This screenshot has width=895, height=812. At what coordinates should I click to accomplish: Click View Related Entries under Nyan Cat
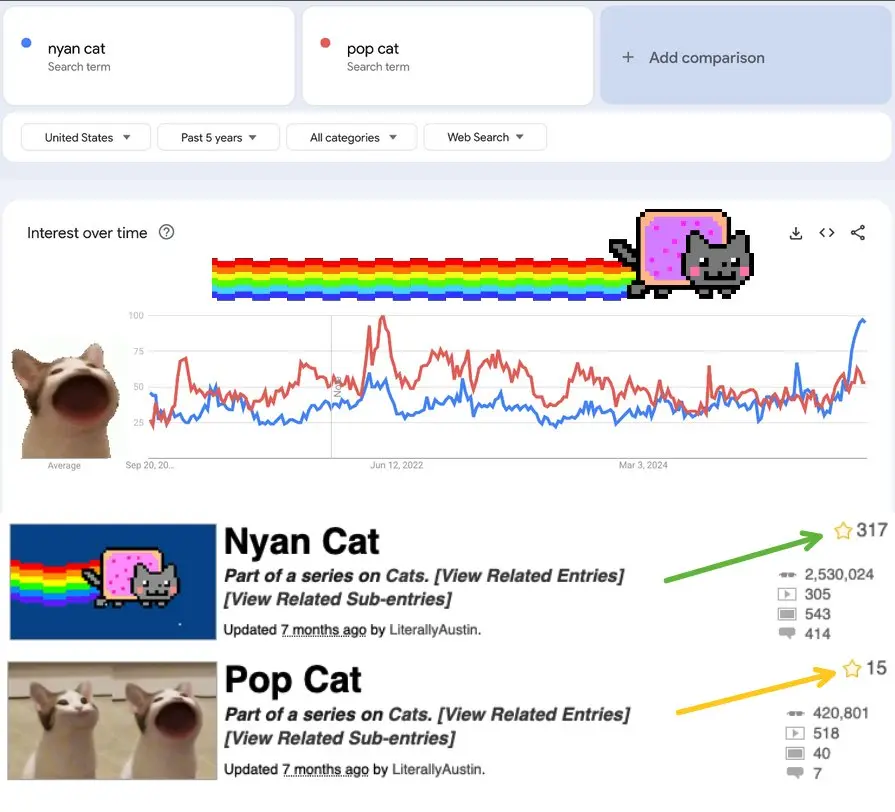point(529,576)
